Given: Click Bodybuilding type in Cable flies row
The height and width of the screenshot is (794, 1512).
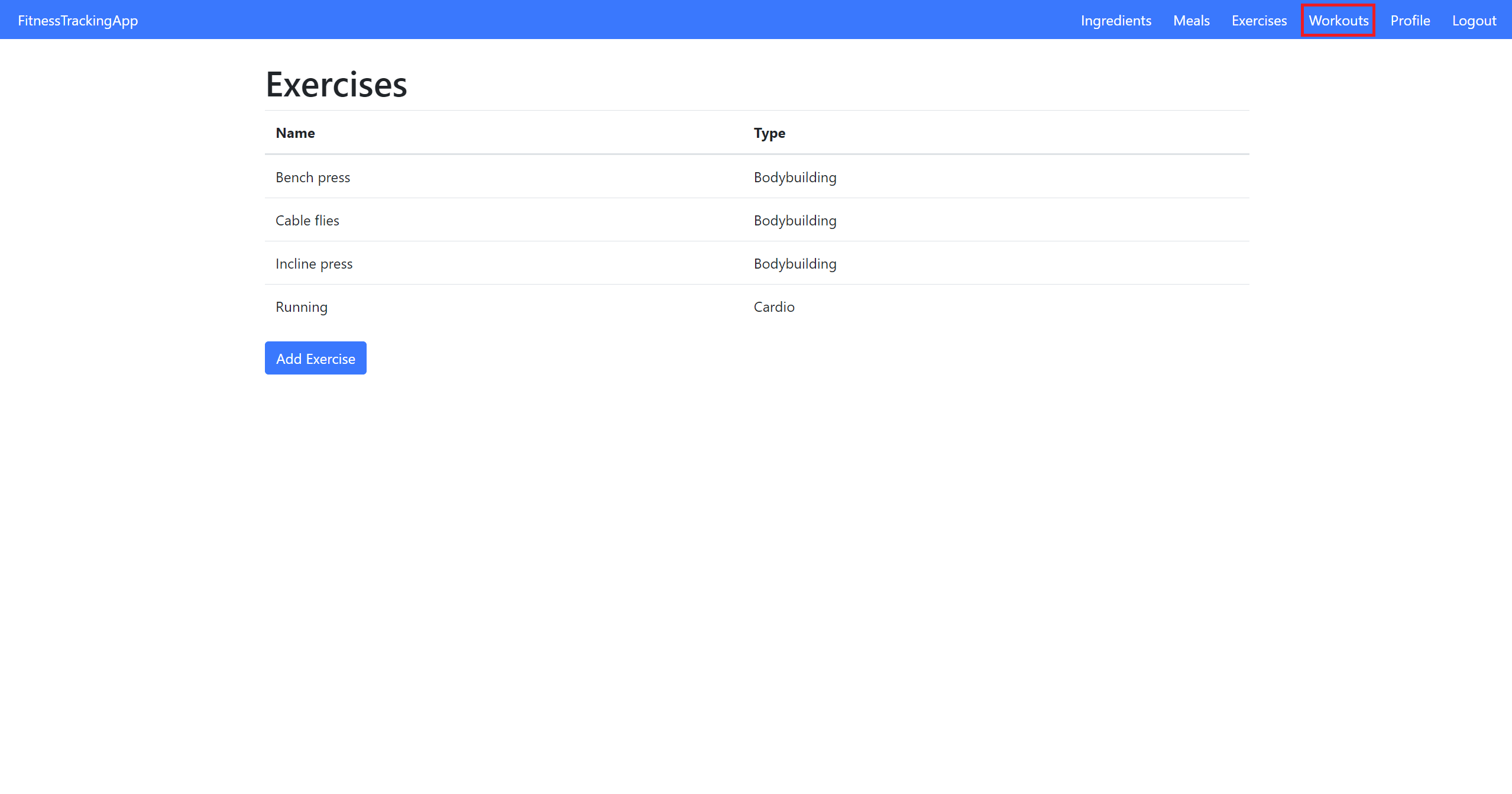Looking at the screenshot, I should [x=795, y=221].
